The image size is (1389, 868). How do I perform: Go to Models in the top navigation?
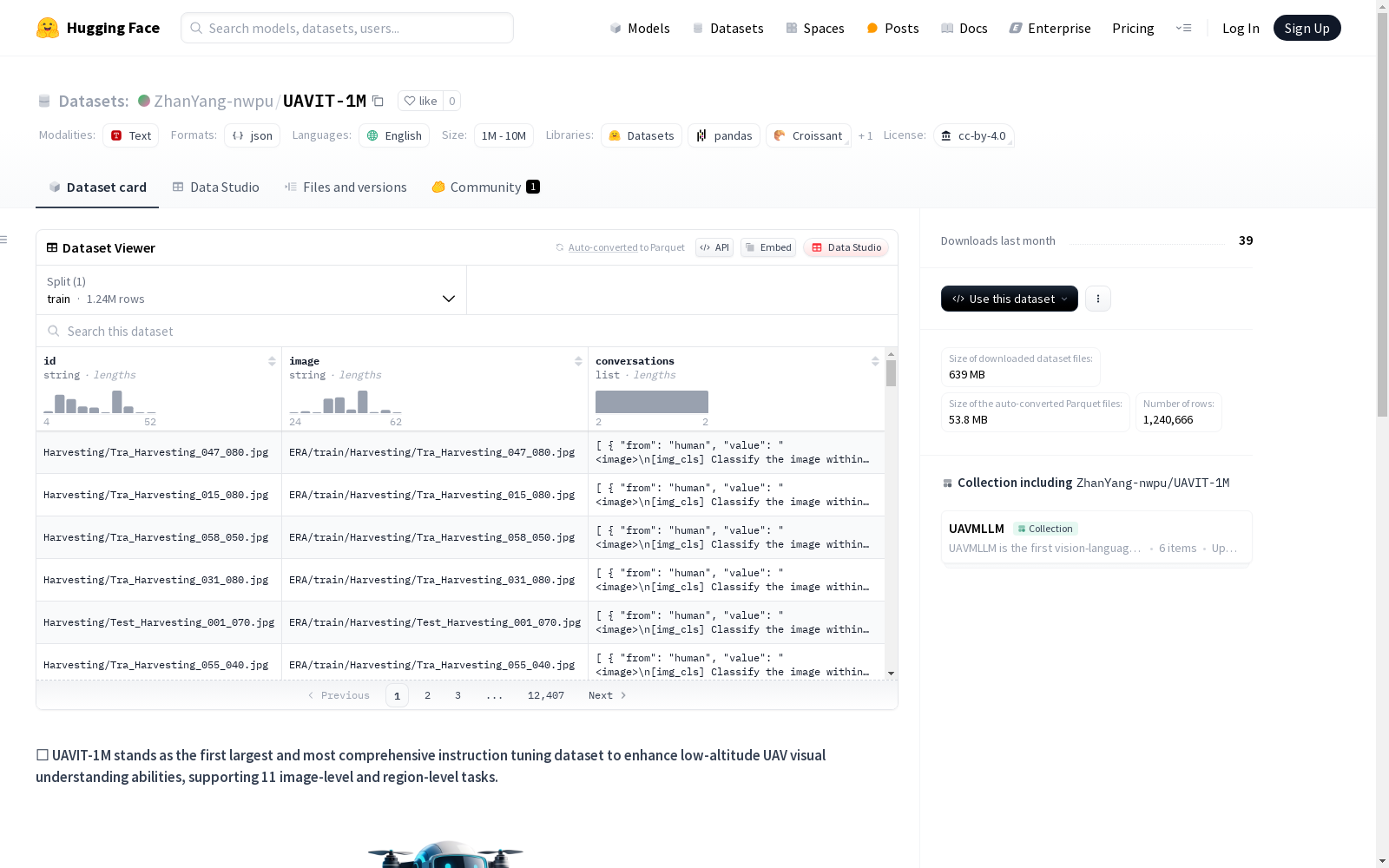click(640, 28)
